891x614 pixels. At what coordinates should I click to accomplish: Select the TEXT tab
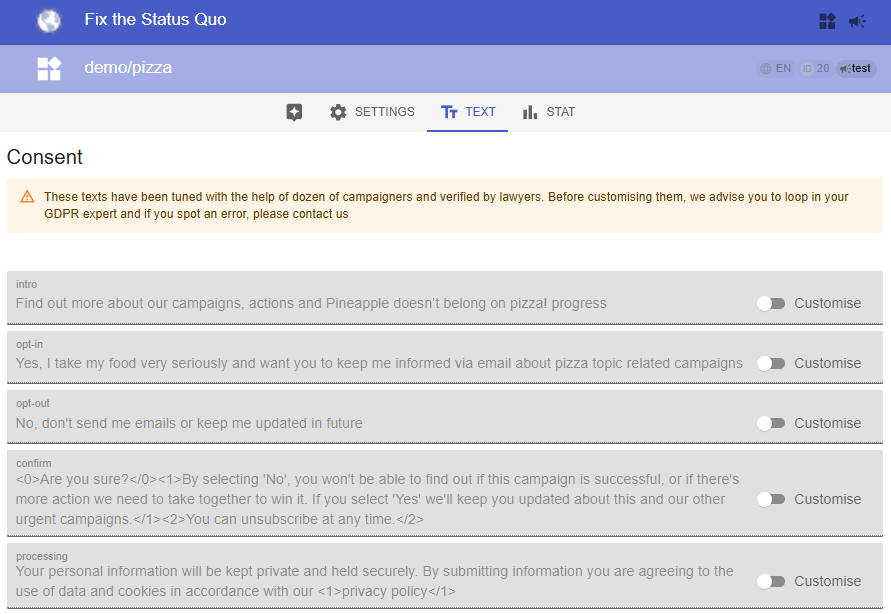[x=468, y=112]
